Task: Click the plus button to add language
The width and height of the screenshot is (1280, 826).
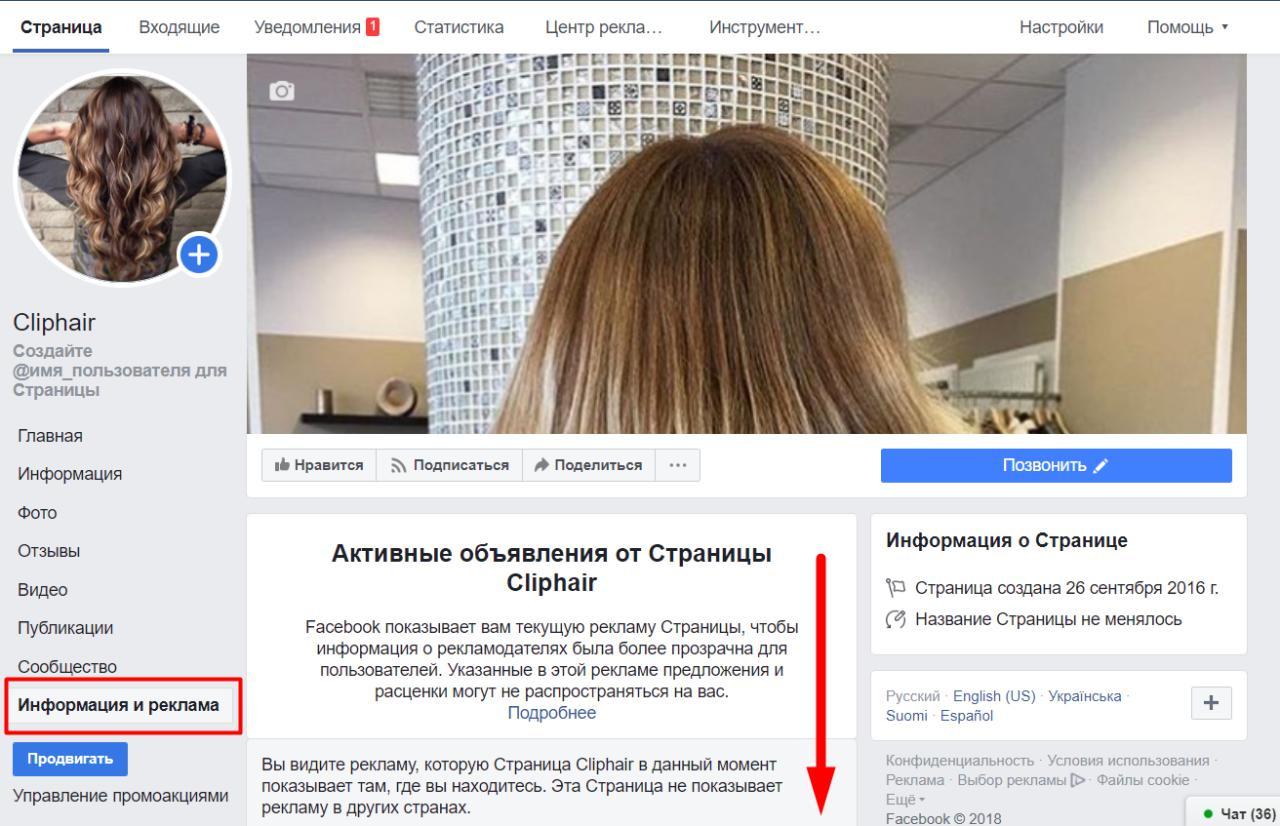Action: pos(1211,702)
